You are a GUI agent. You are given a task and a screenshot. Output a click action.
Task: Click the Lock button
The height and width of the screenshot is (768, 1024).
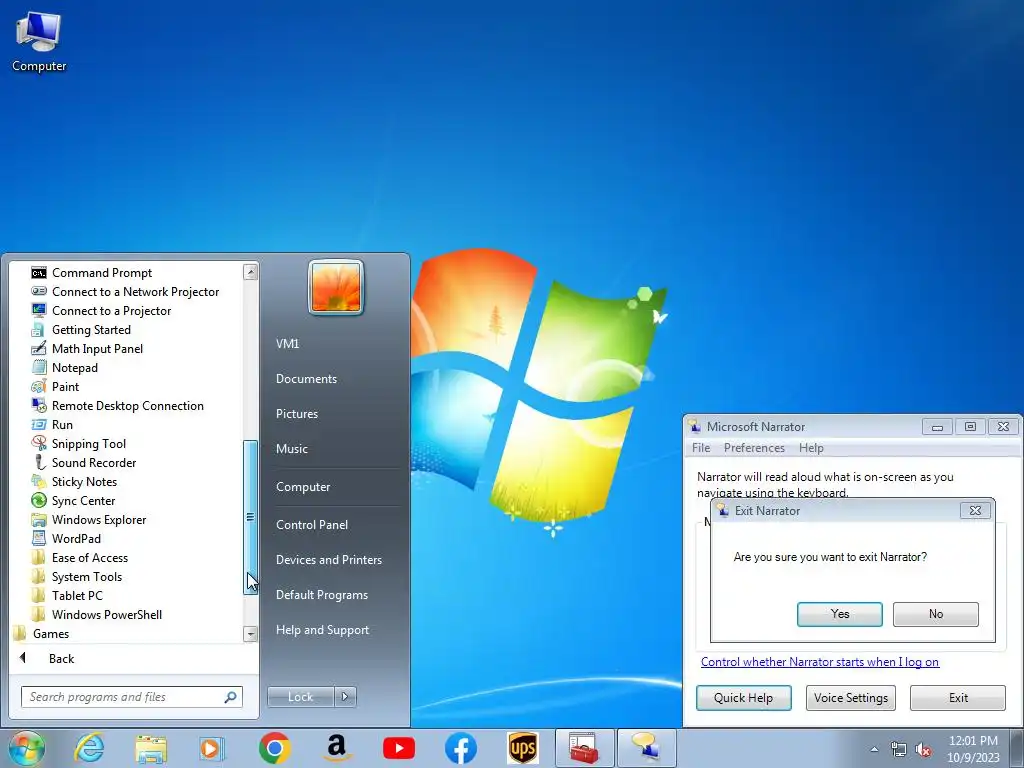point(300,697)
